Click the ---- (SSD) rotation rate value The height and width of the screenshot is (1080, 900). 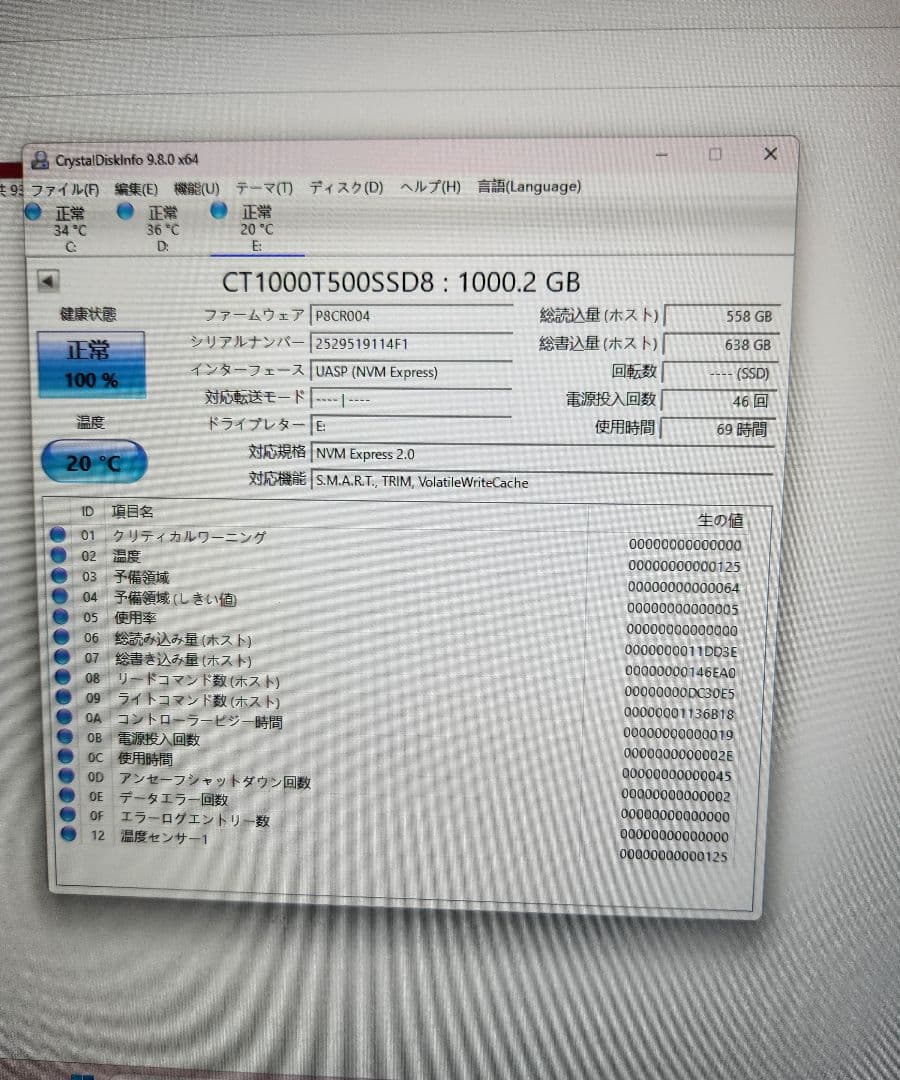(720, 373)
